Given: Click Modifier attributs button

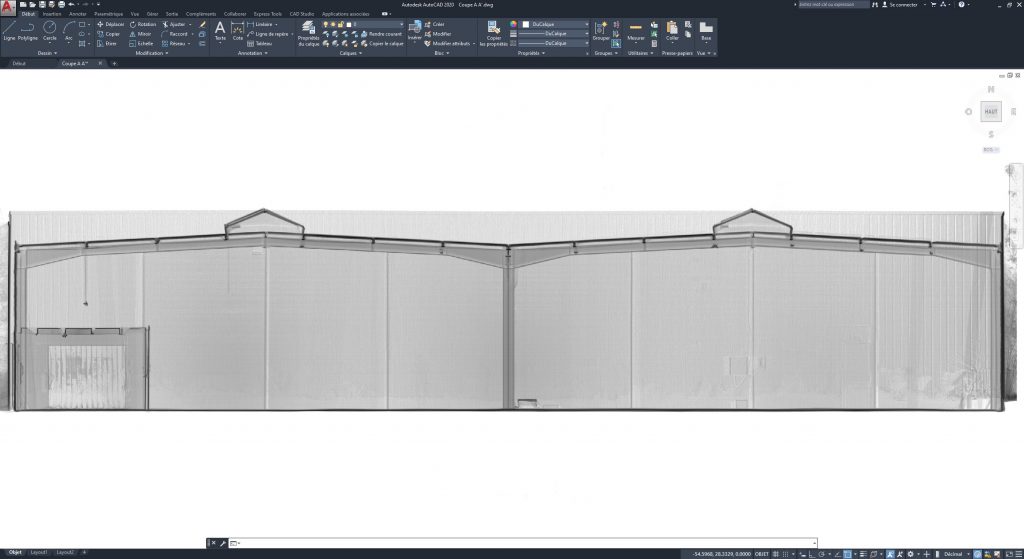Looking at the screenshot, I should (447, 44).
